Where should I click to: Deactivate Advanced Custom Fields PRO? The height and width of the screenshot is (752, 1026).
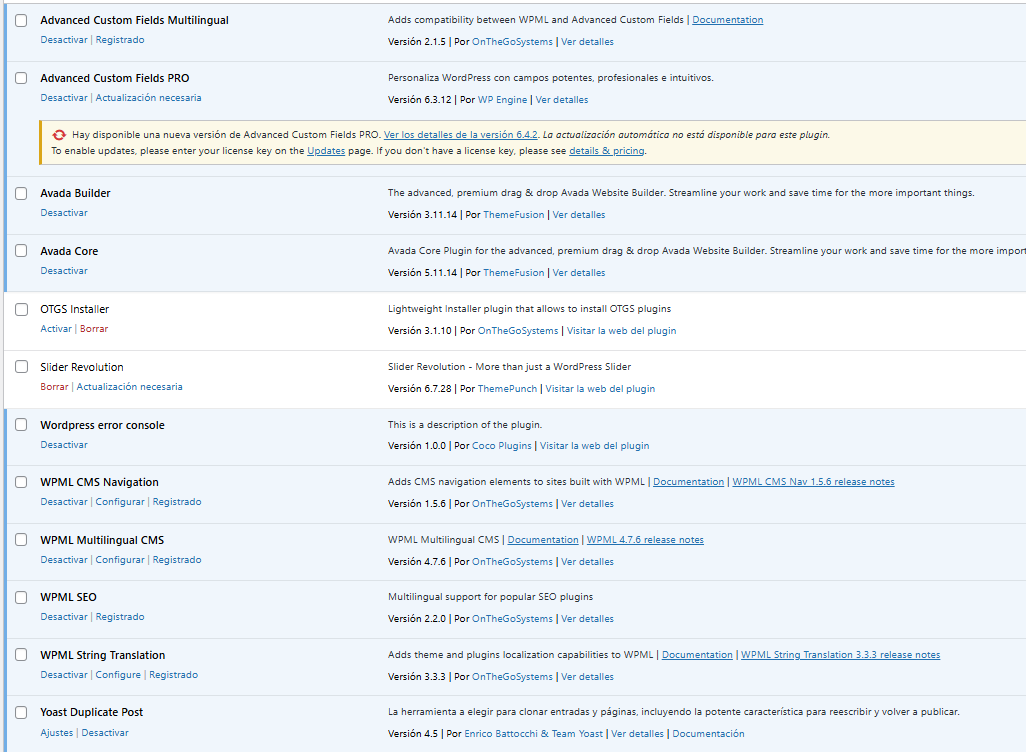click(64, 98)
